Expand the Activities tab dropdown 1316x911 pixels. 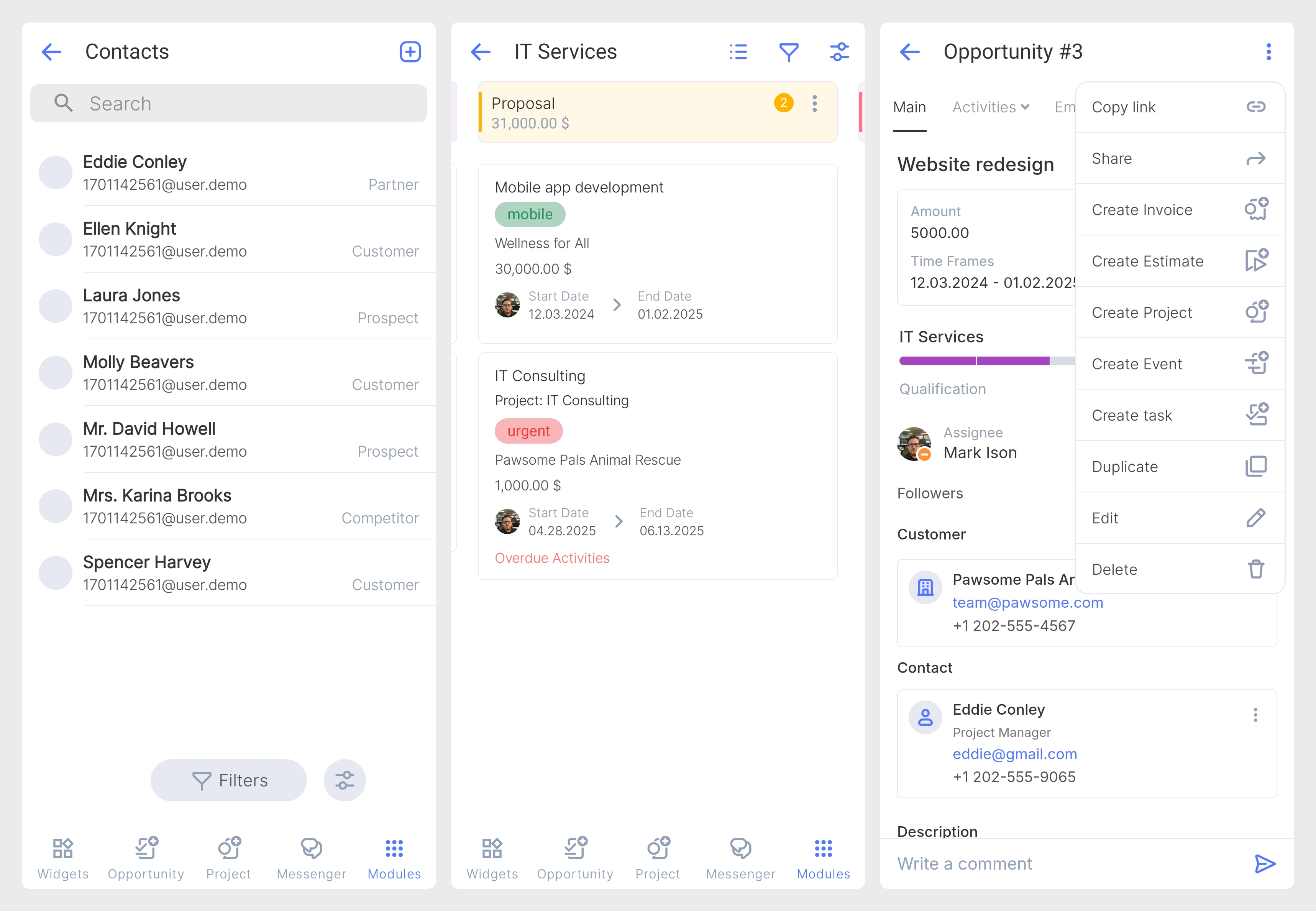pos(991,107)
